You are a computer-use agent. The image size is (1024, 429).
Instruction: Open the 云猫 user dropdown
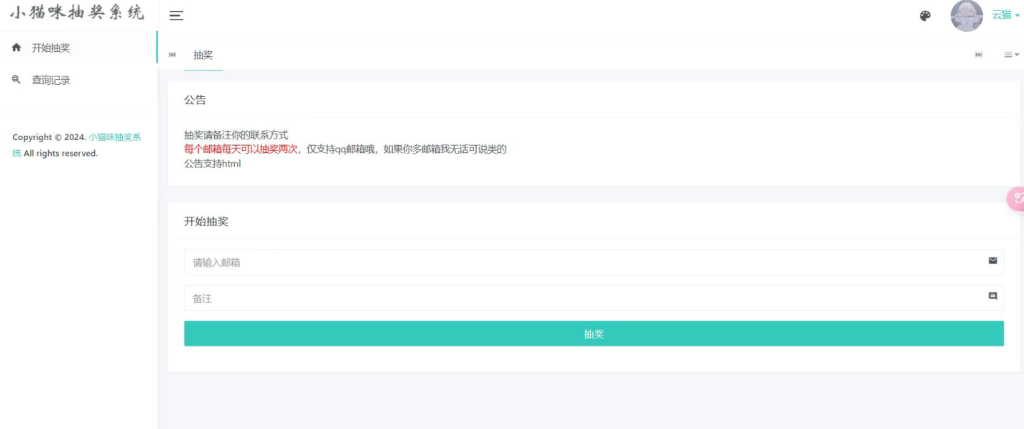click(1005, 15)
